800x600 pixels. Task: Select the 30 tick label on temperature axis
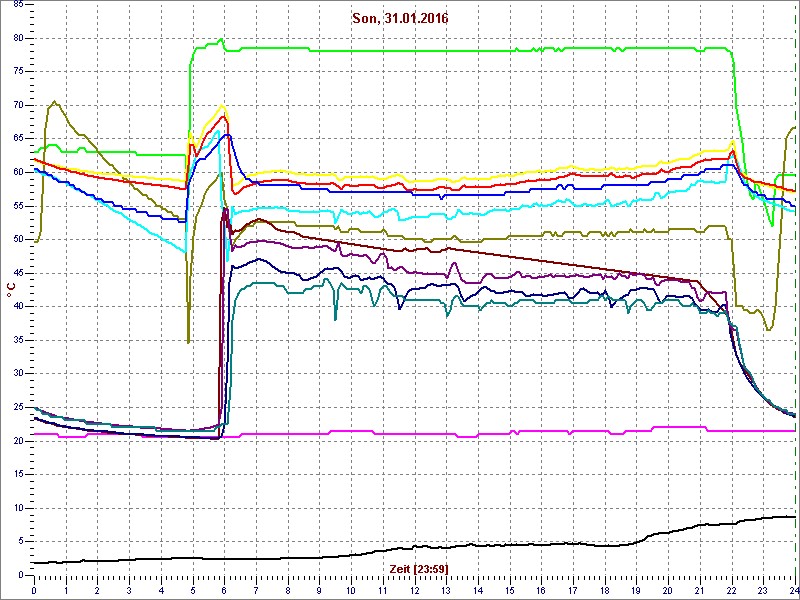18,373
